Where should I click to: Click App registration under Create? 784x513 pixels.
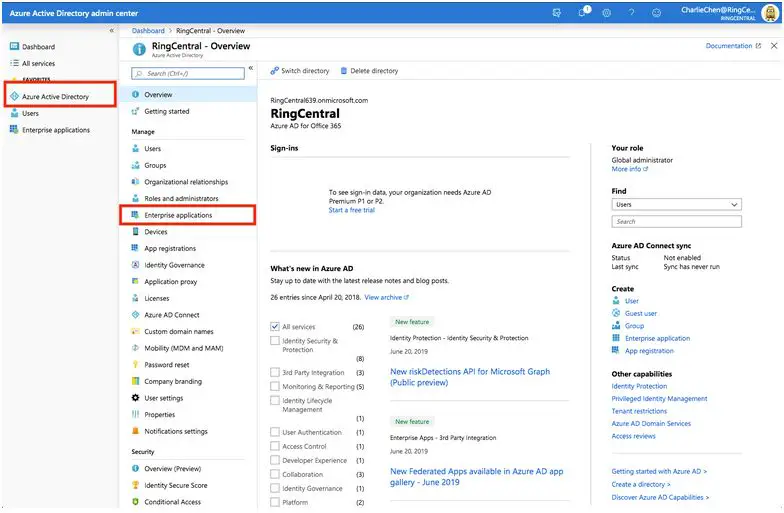point(649,351)
